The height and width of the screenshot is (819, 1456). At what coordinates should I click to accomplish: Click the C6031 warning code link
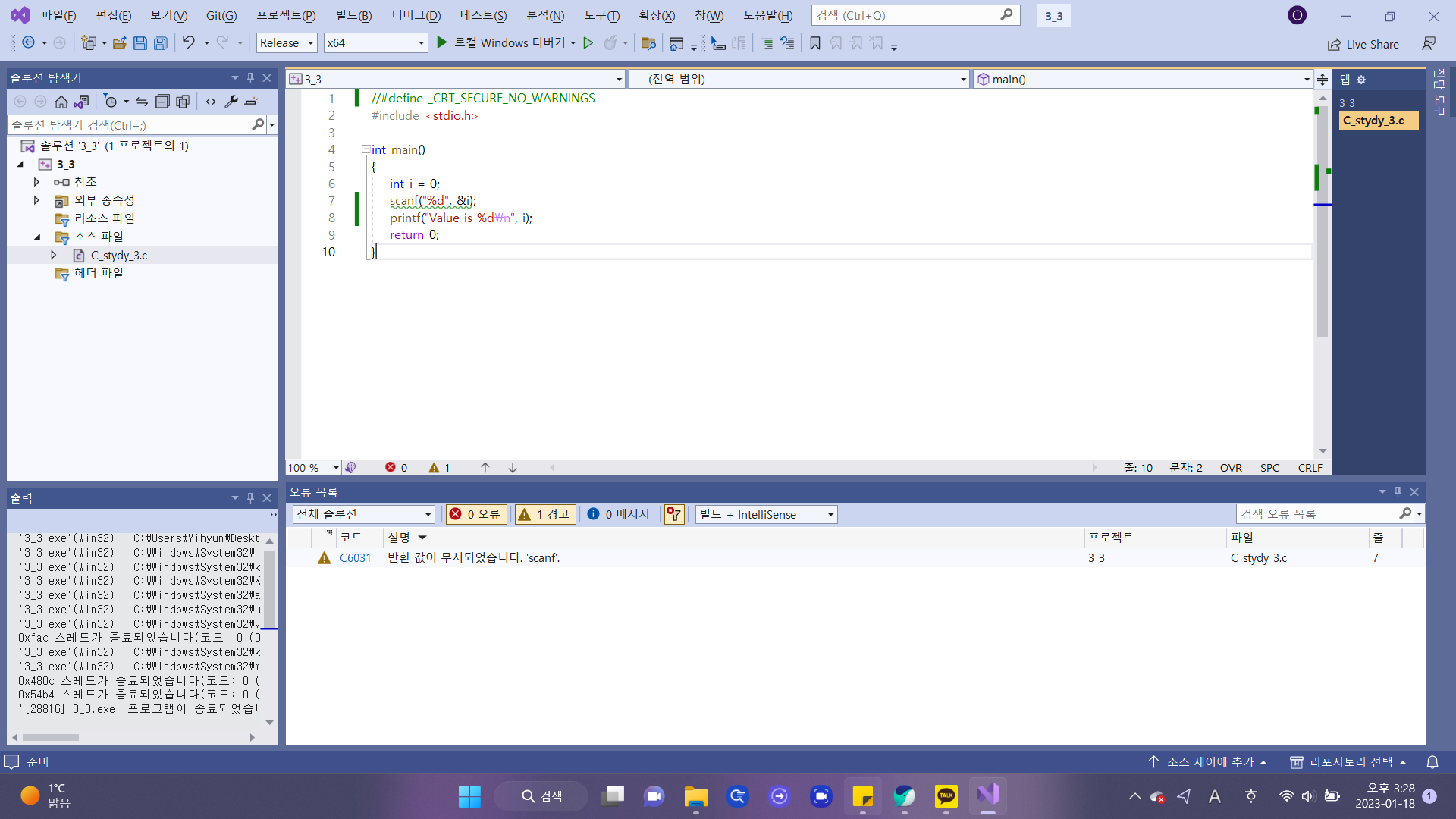pos(356,558)
